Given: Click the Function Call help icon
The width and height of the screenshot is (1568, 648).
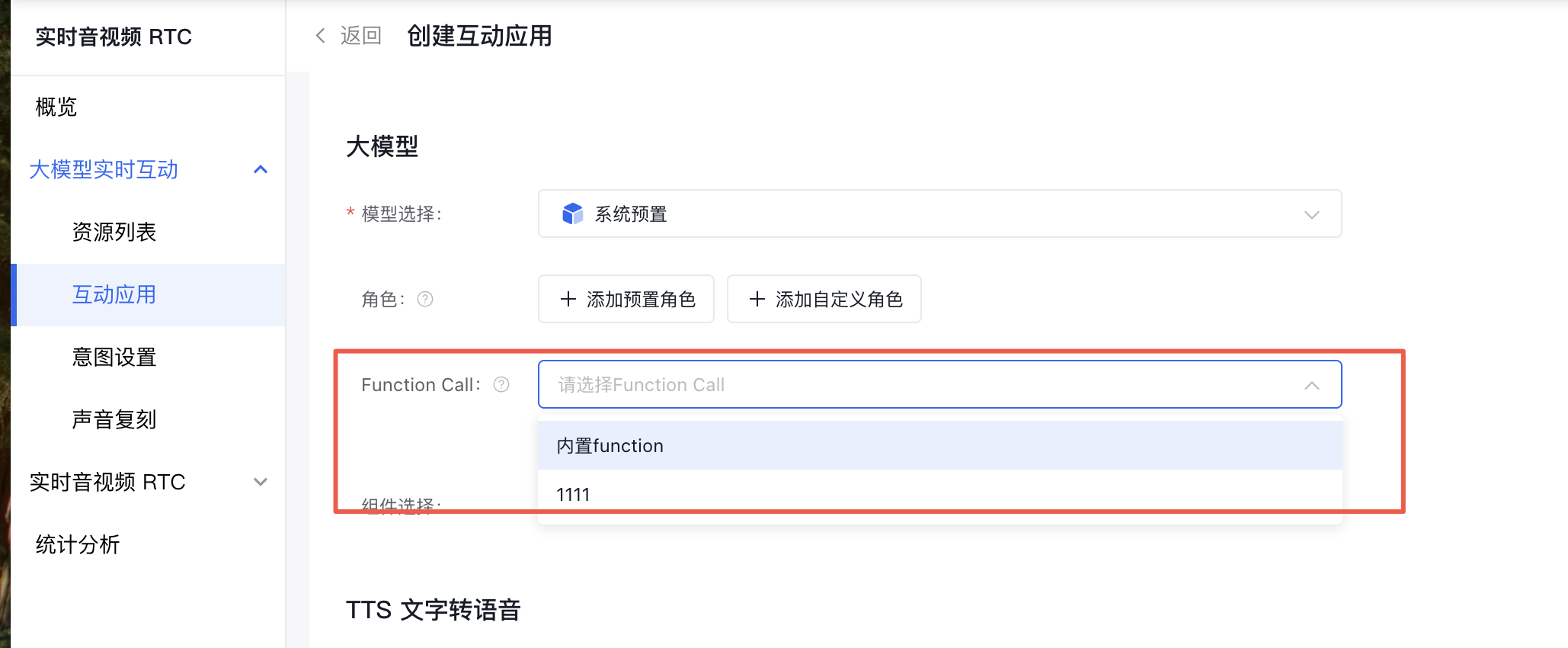Looking at the screenshot, I should (501, 385).
